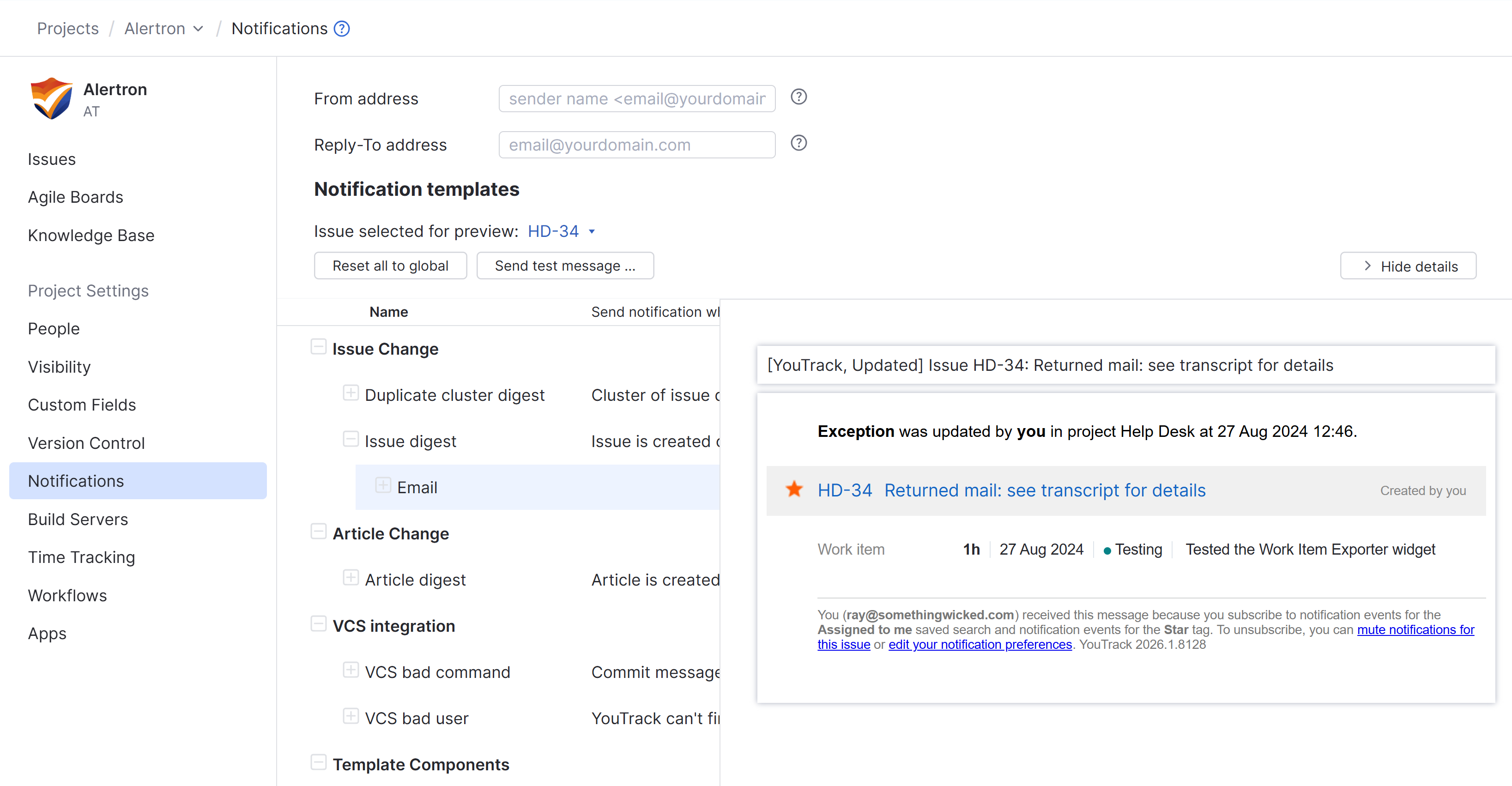Open Agile Boards from the sidebar
1512x786 pixels.
75,197
